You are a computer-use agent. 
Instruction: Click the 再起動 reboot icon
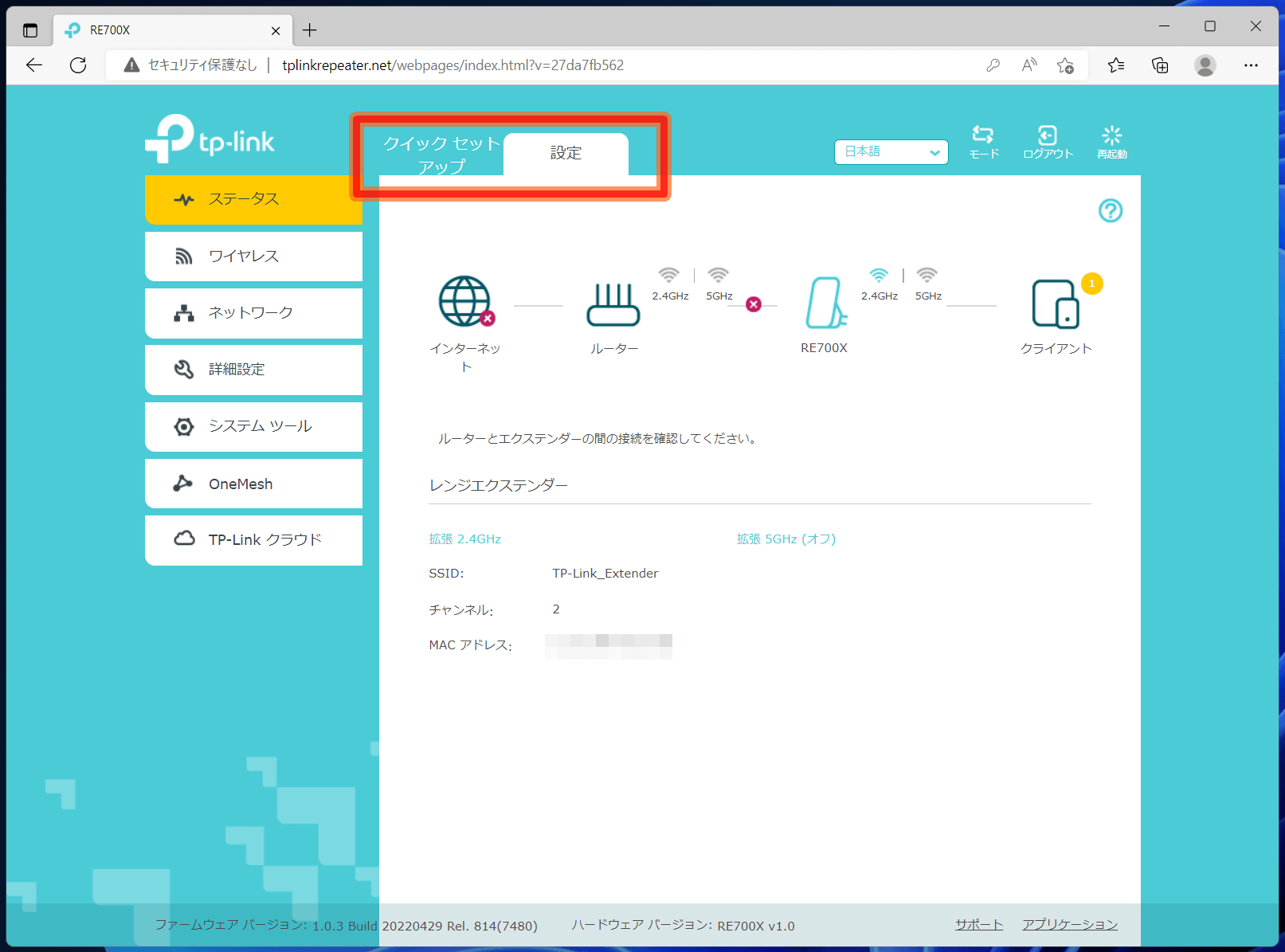[1111, 143]
